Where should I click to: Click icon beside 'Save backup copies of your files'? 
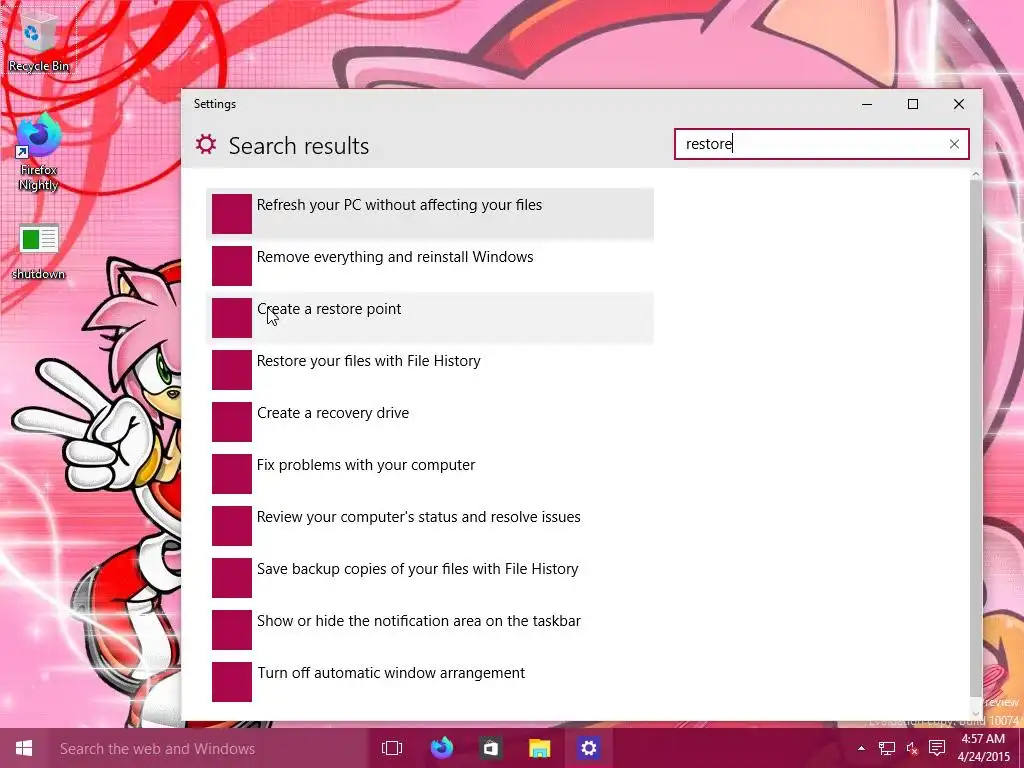(x=232, y=578)
